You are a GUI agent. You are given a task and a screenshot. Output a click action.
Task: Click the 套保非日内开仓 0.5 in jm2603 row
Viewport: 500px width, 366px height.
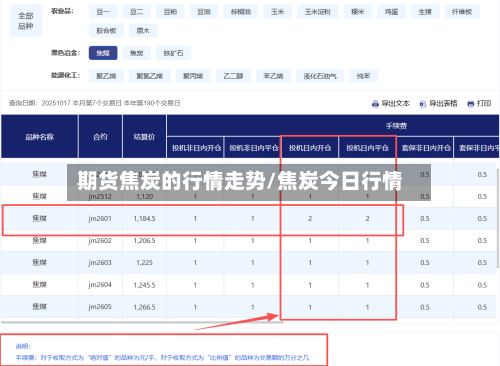click(x=425, y=263)
